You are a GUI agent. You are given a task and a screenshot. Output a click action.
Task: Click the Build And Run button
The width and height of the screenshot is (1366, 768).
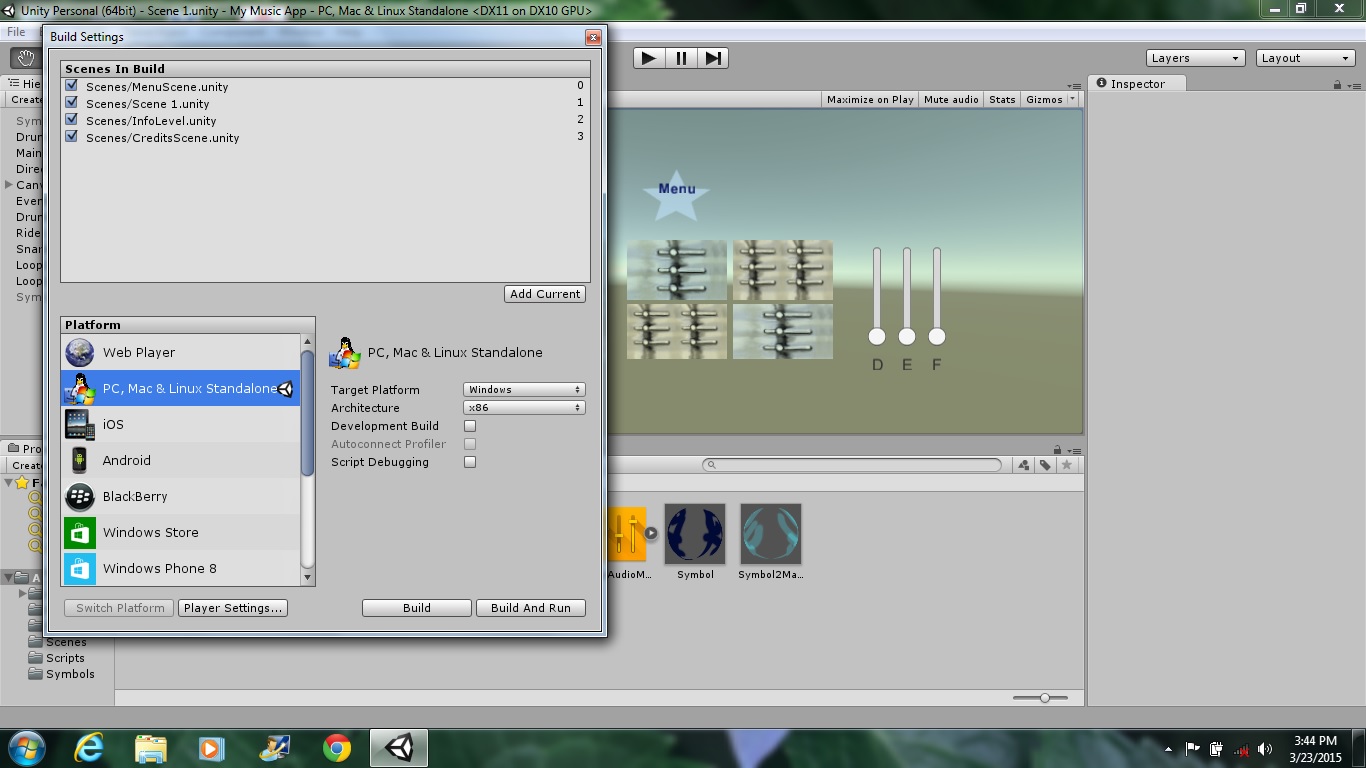[531, 608]
